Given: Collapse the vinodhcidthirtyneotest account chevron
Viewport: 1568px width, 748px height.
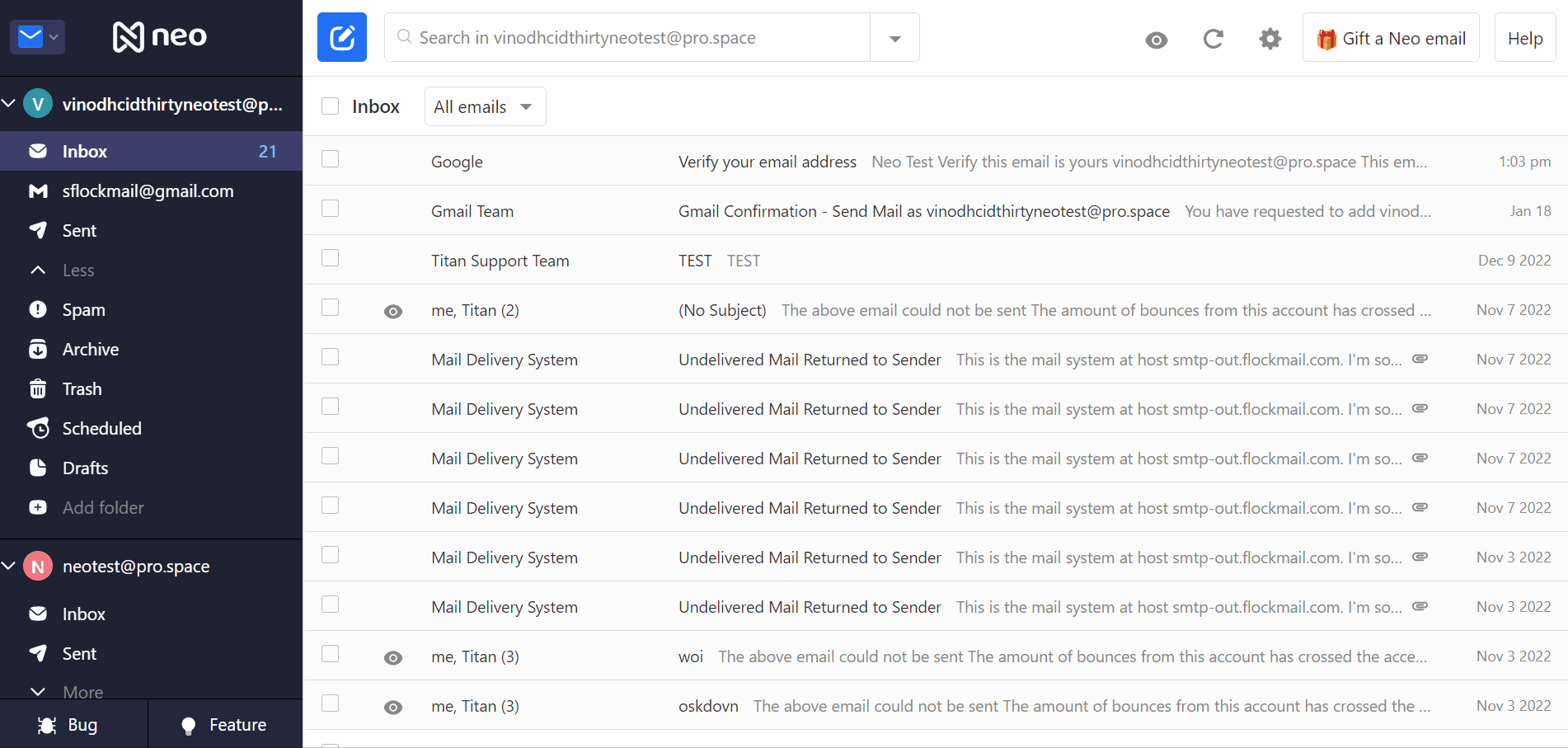Looking at the screenshot, I should (x=9, y=104).
